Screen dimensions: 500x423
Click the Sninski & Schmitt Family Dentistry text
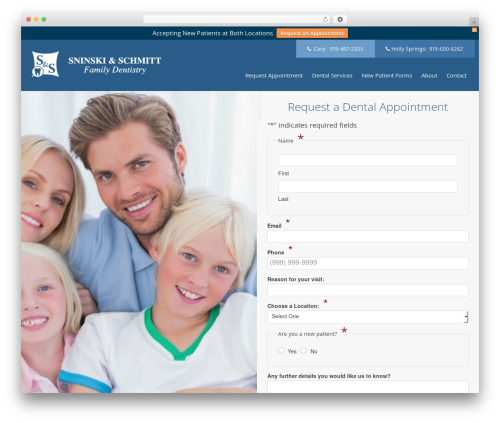[x=115, y=65]
